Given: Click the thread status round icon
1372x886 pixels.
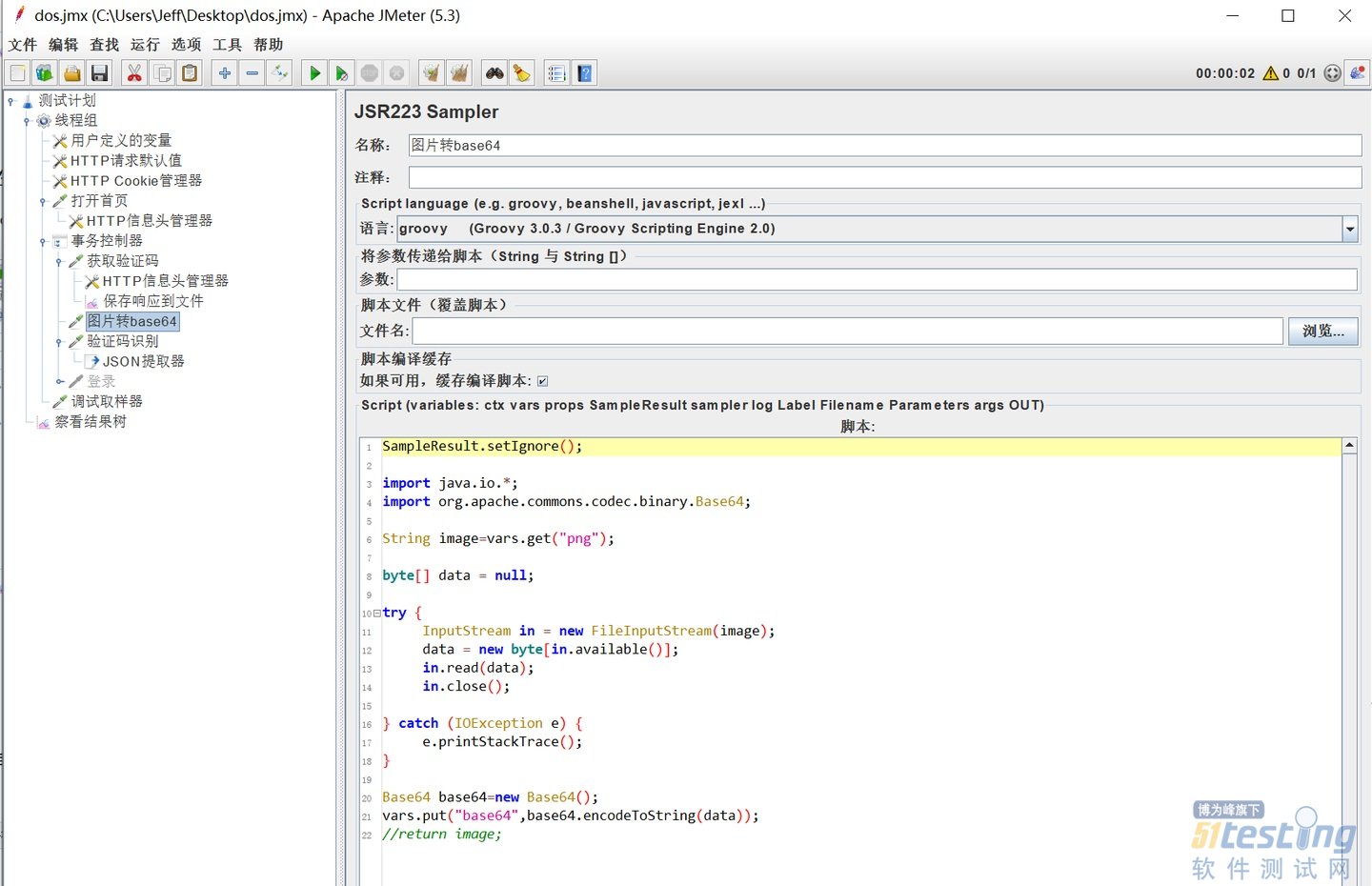Looking at the screenshot, I should click(x=1332, y=73).
